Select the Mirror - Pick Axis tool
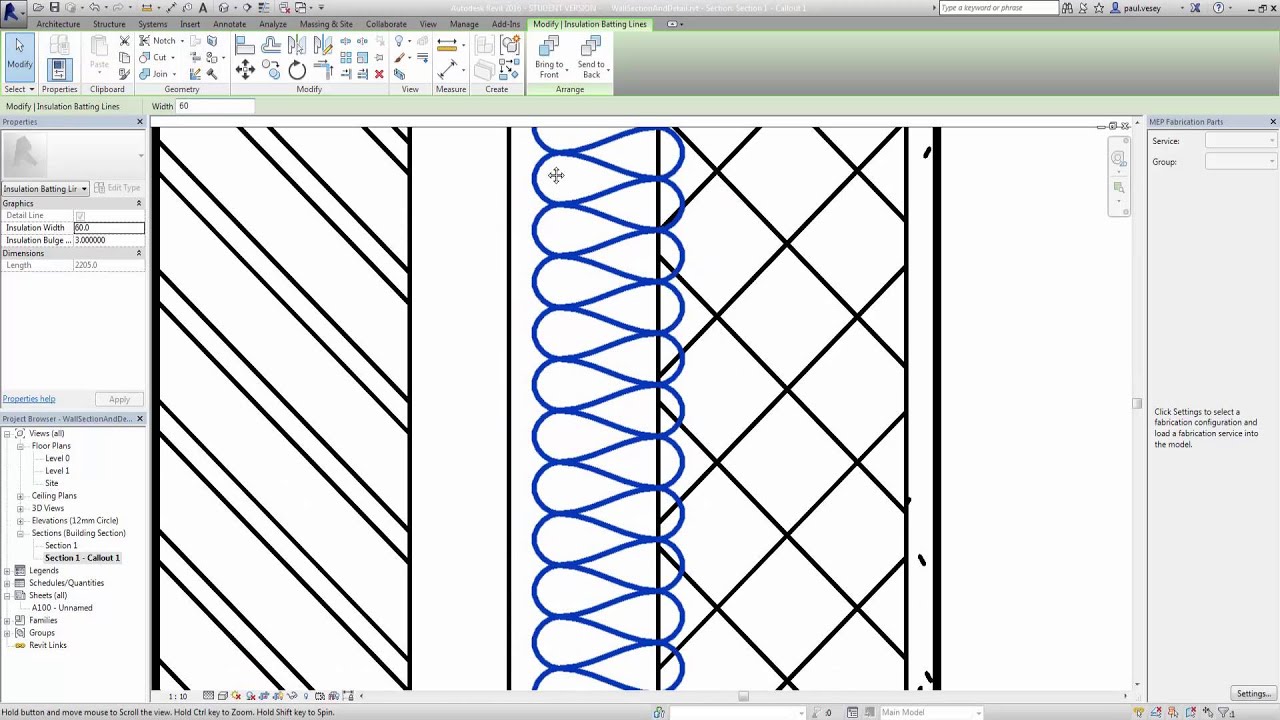Viewport: 1280px width, 720px height. (x=297, y=45)
